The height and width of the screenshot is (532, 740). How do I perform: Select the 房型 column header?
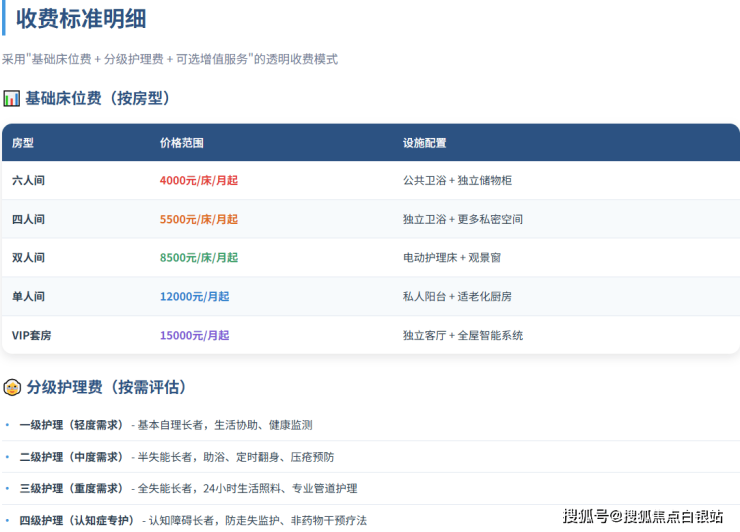coord(23,143)
